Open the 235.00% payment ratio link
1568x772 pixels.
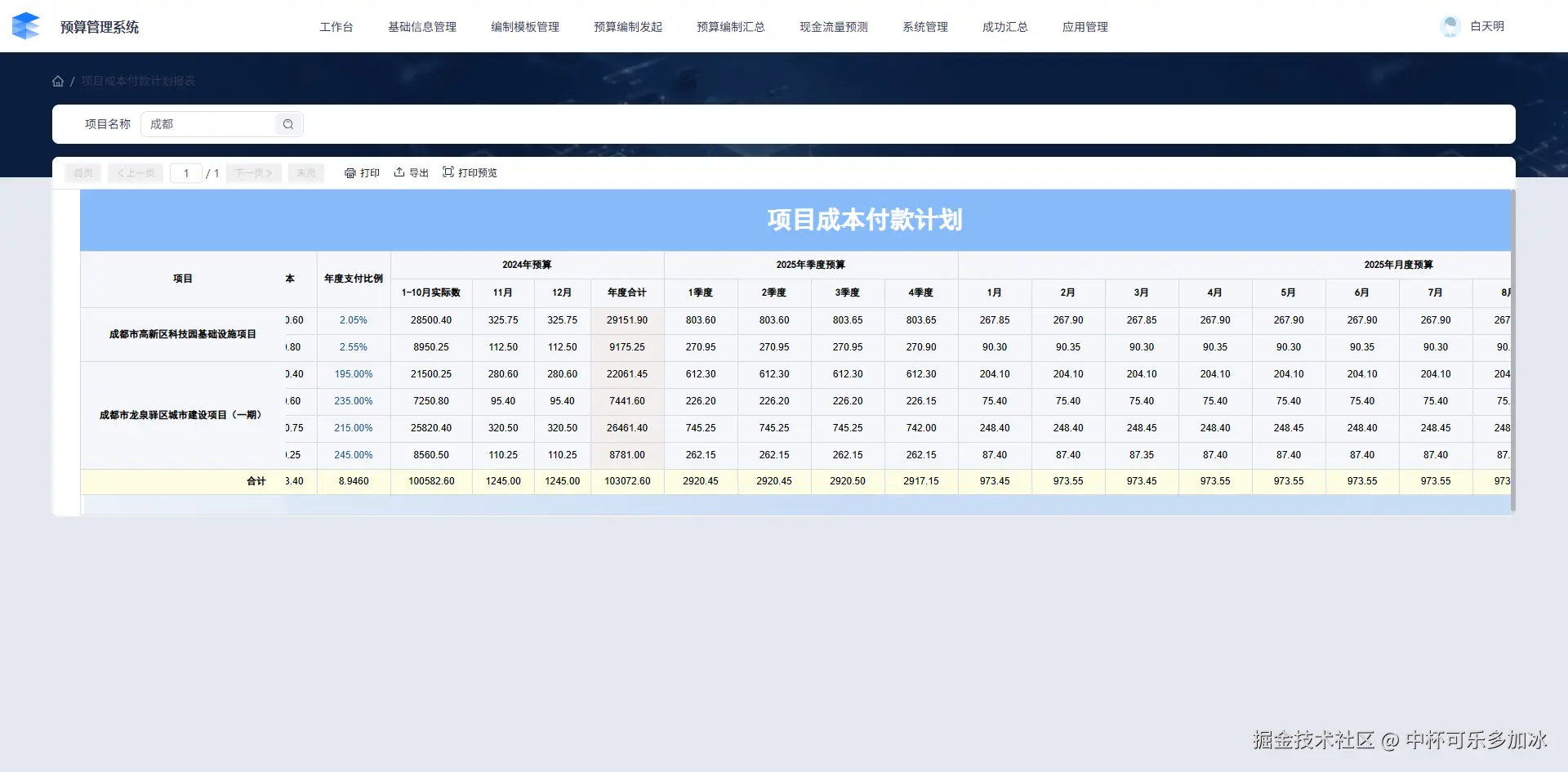(x=354, y=401)
